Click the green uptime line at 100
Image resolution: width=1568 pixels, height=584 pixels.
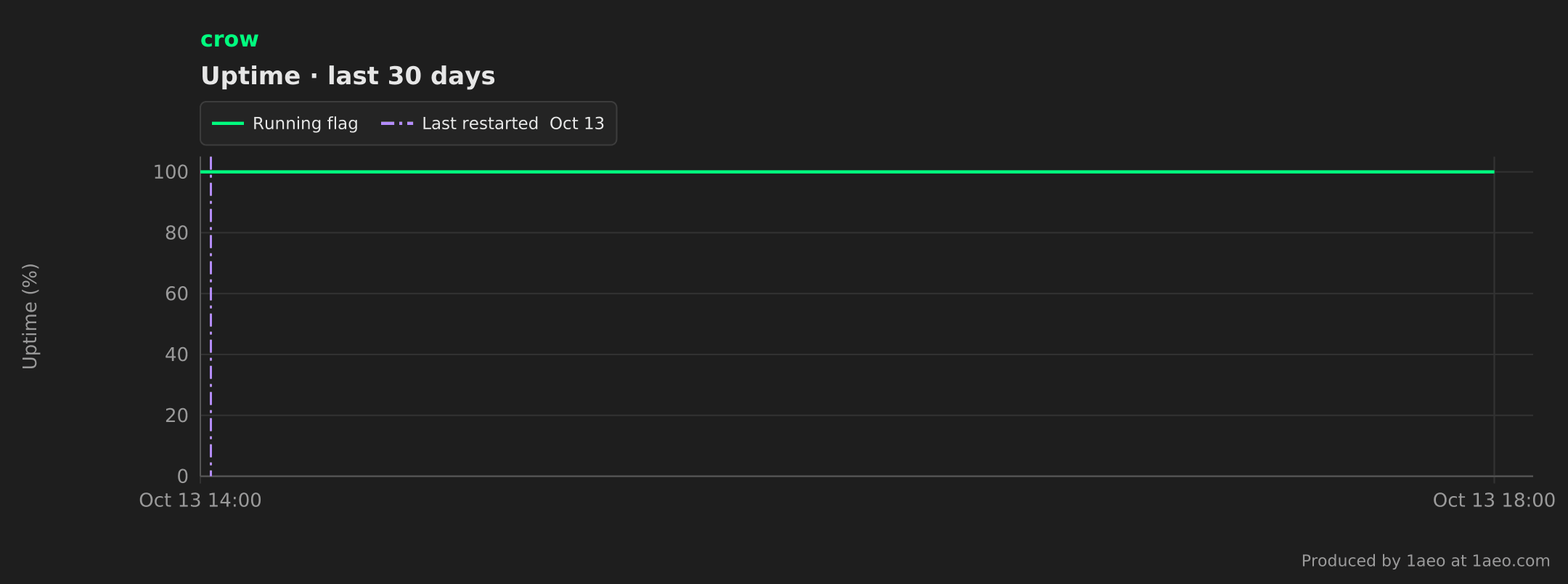(847, 172)
